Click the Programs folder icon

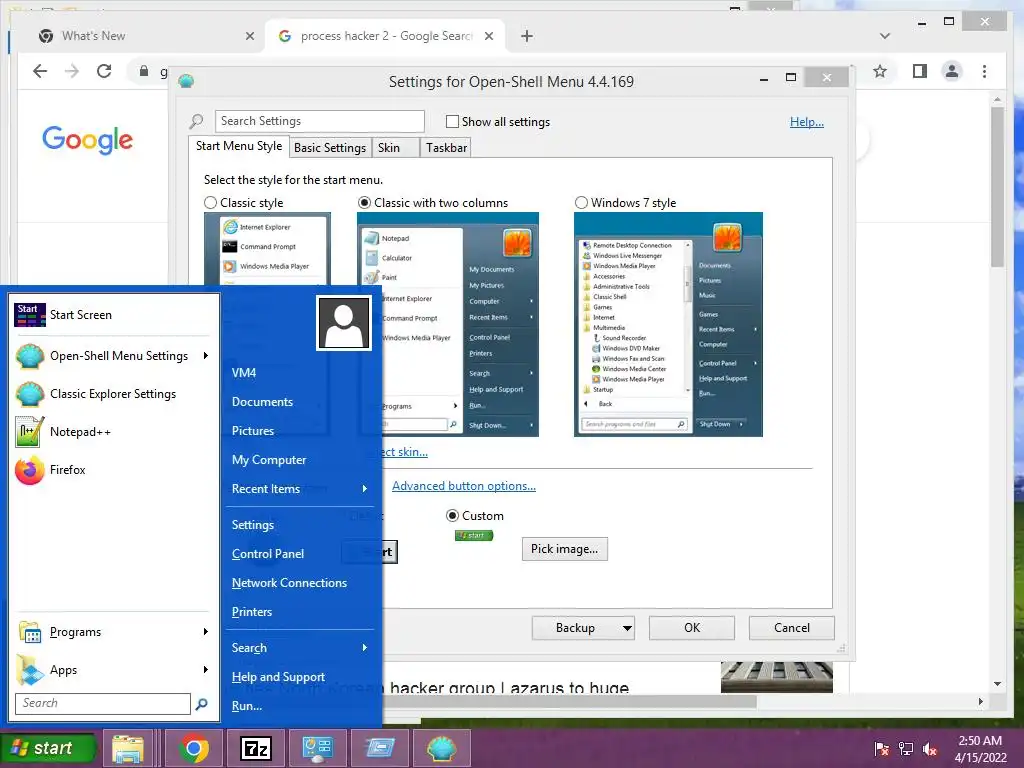click(30, 632)
